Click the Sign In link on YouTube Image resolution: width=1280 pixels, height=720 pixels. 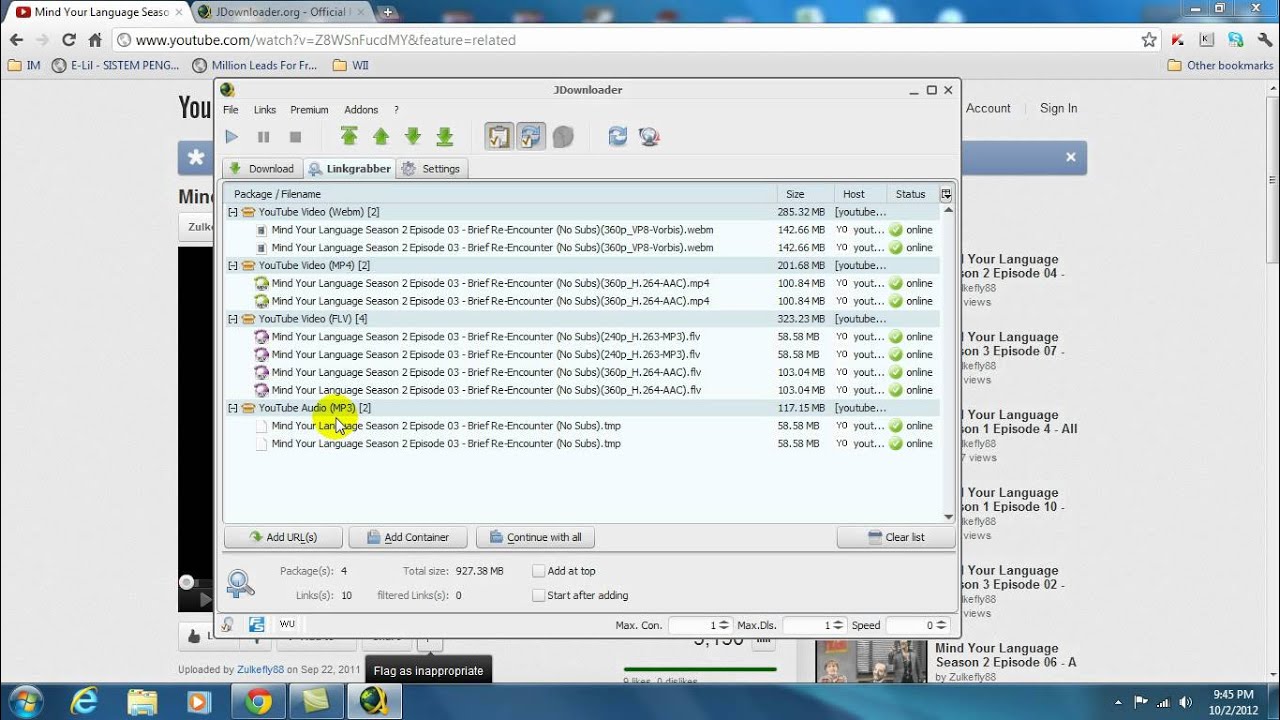1058,108
